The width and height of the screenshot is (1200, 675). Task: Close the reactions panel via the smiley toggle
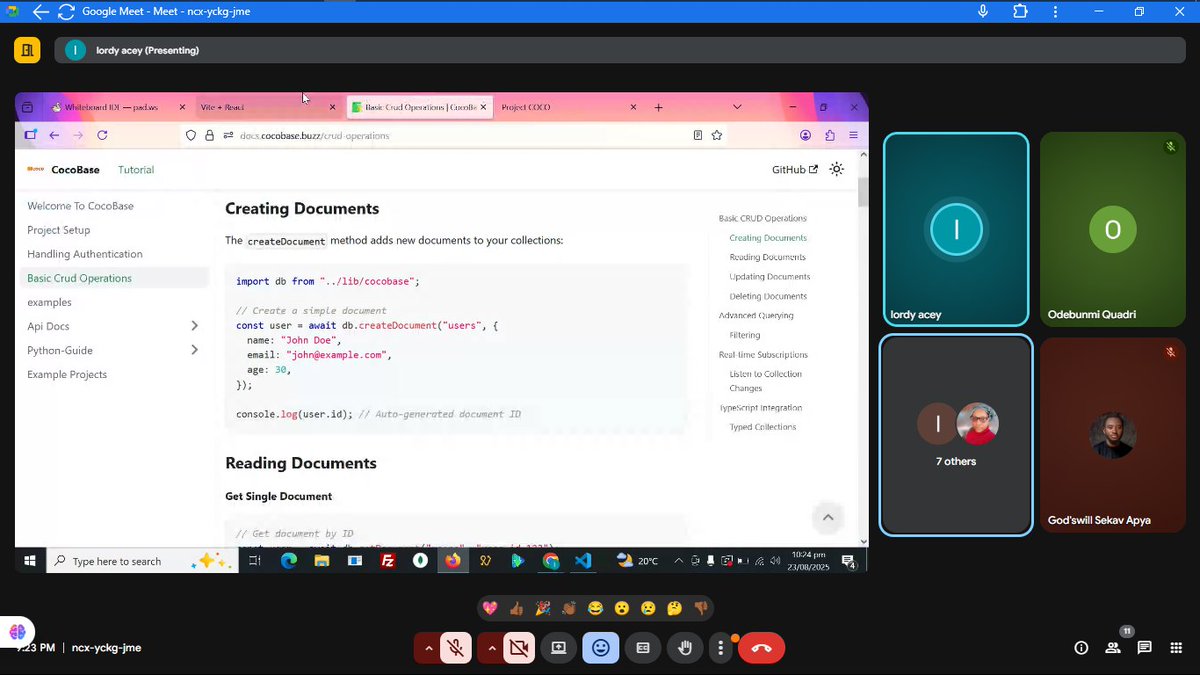pyautogui.click(x=601, y=648)
